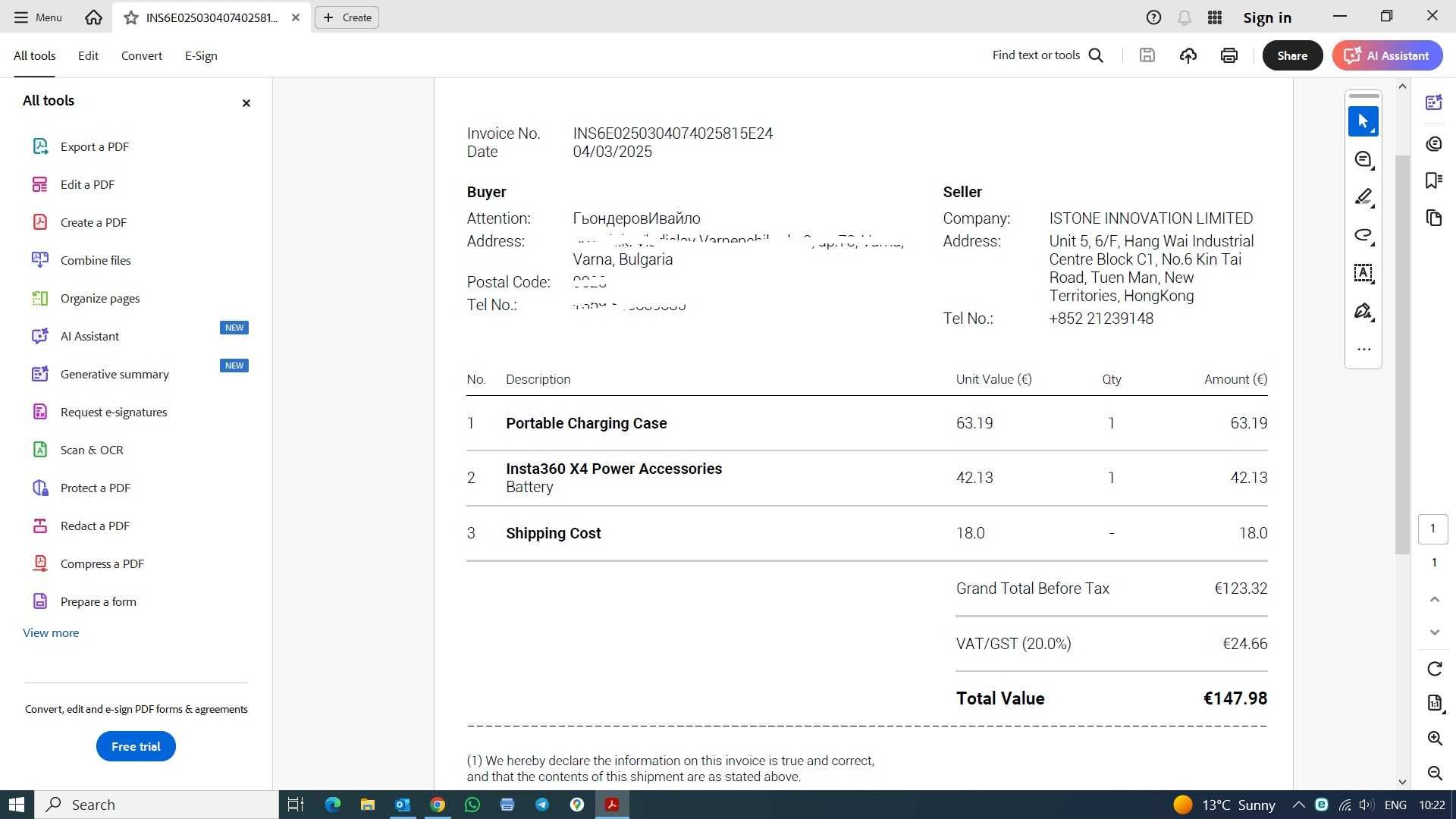Open Windows Start menu

click(17, 805)
